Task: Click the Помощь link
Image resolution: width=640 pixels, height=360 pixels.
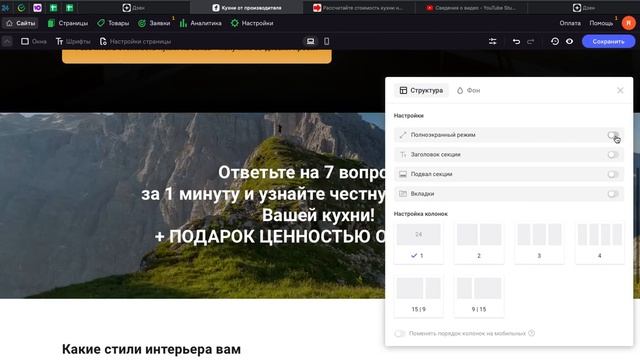Action: coord(601,23)
